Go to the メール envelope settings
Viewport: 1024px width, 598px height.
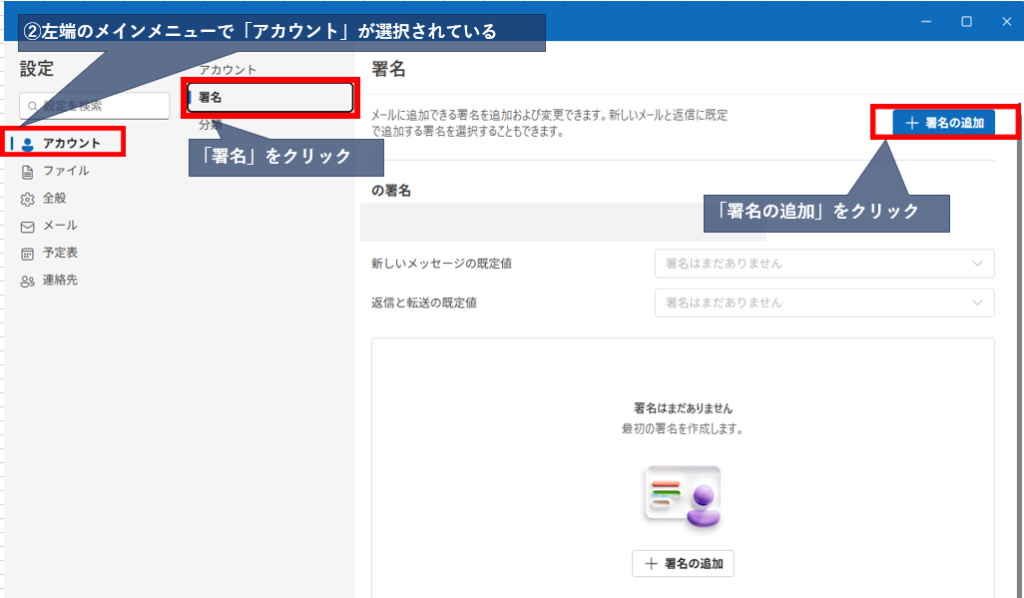pos(28,226)
